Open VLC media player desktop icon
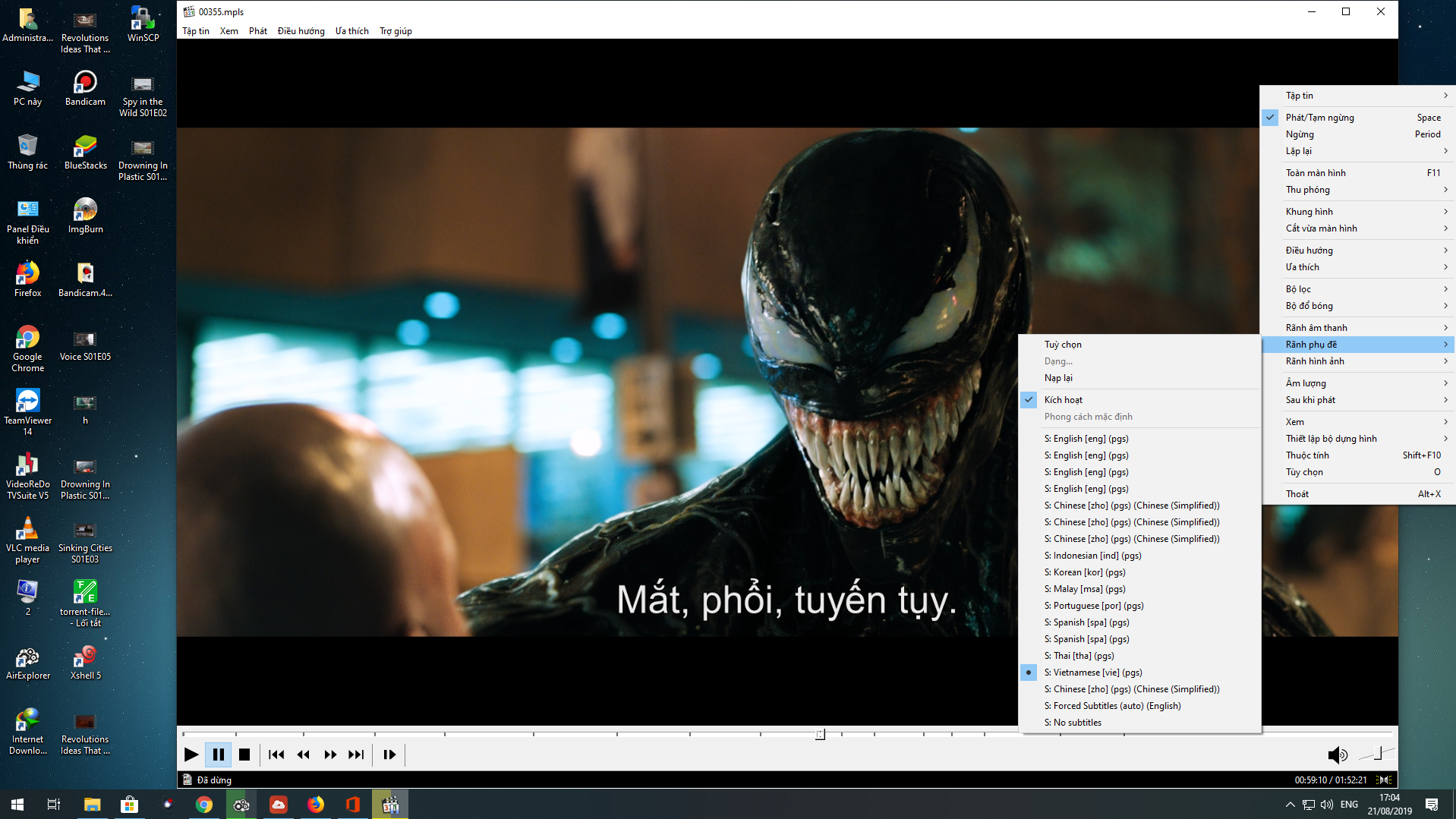 click(x=28, y=540)
